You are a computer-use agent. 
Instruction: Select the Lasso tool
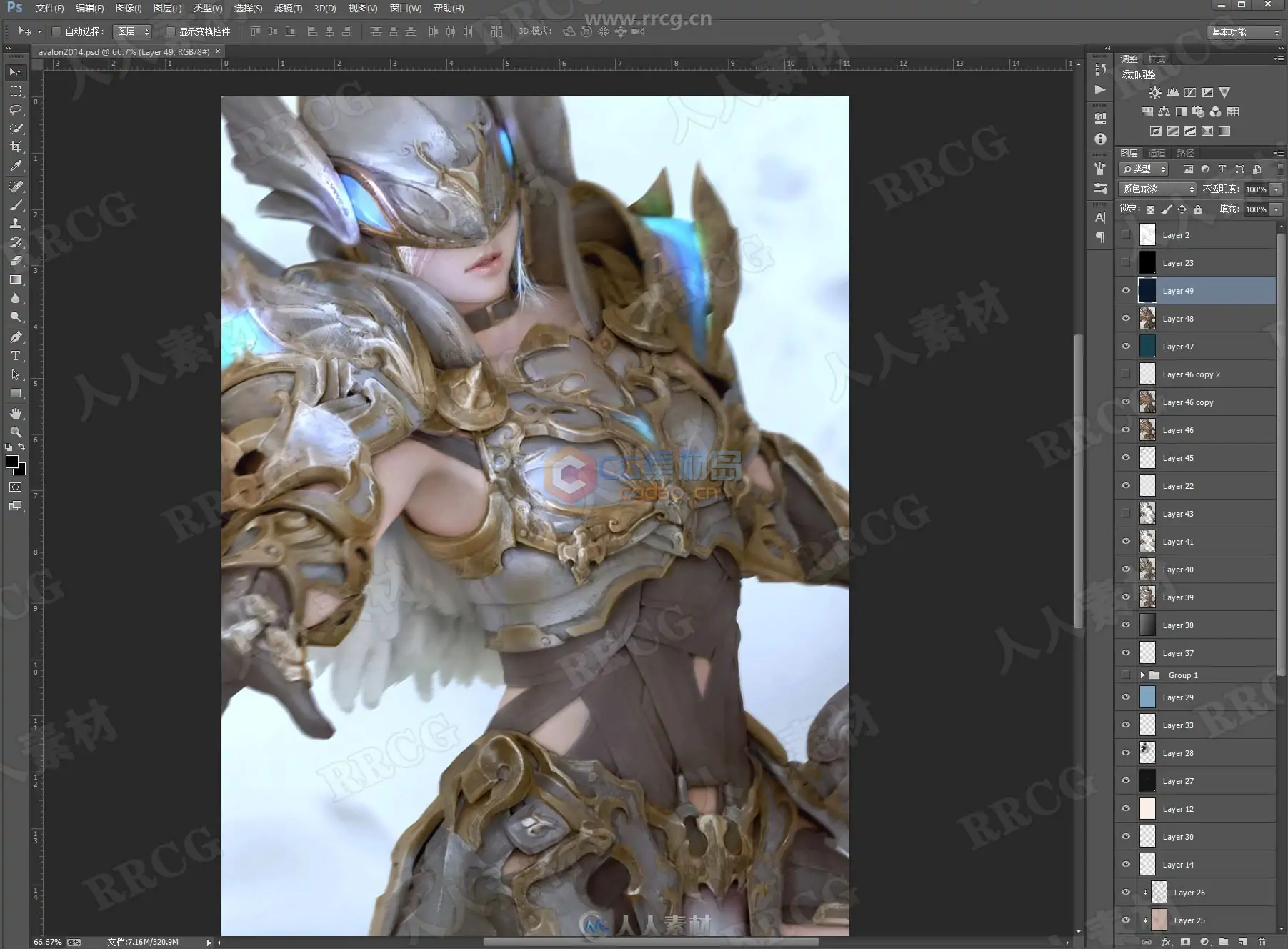(16, 110)
